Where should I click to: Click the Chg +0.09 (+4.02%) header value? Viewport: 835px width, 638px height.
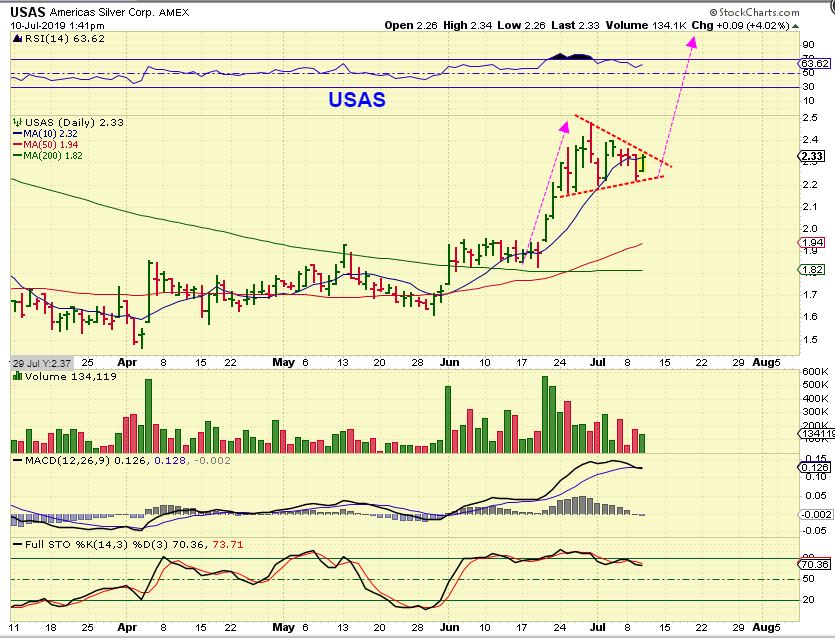coord(740,26)
